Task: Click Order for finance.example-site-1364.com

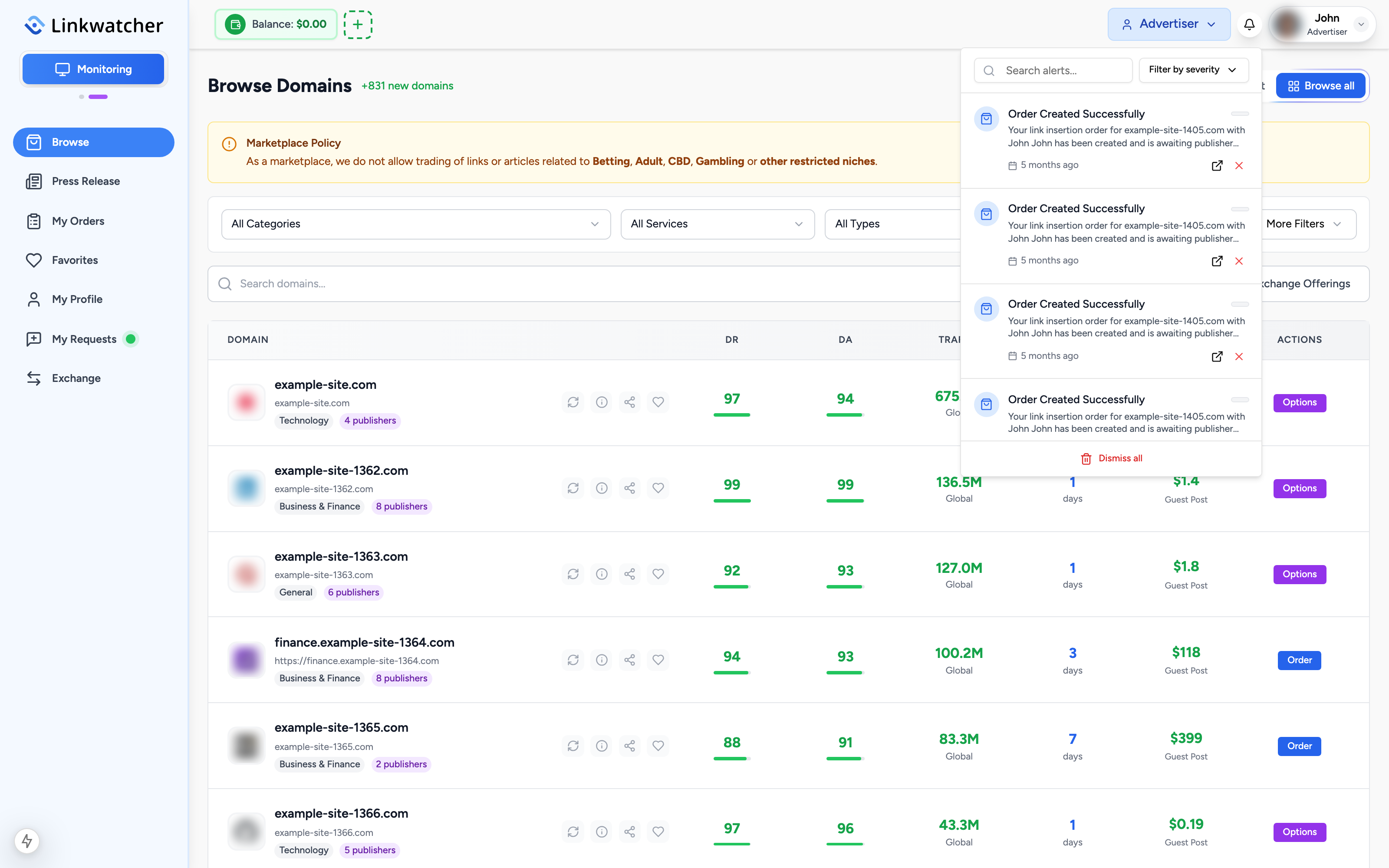Action: click(x=1300, y=660)
